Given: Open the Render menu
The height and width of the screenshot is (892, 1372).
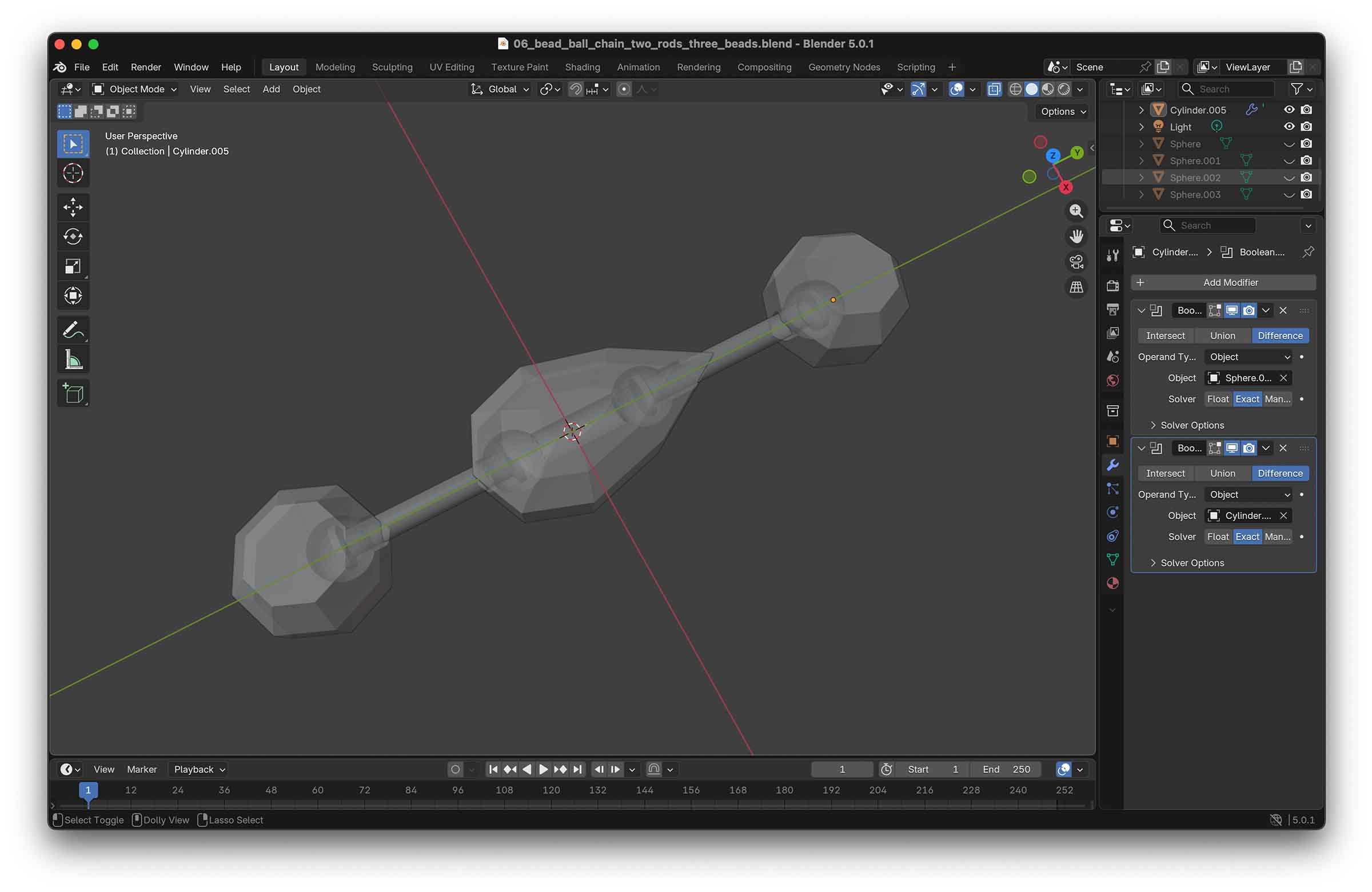Looking at the screenshot, I should pyautogui.click(x=145, y=67).
